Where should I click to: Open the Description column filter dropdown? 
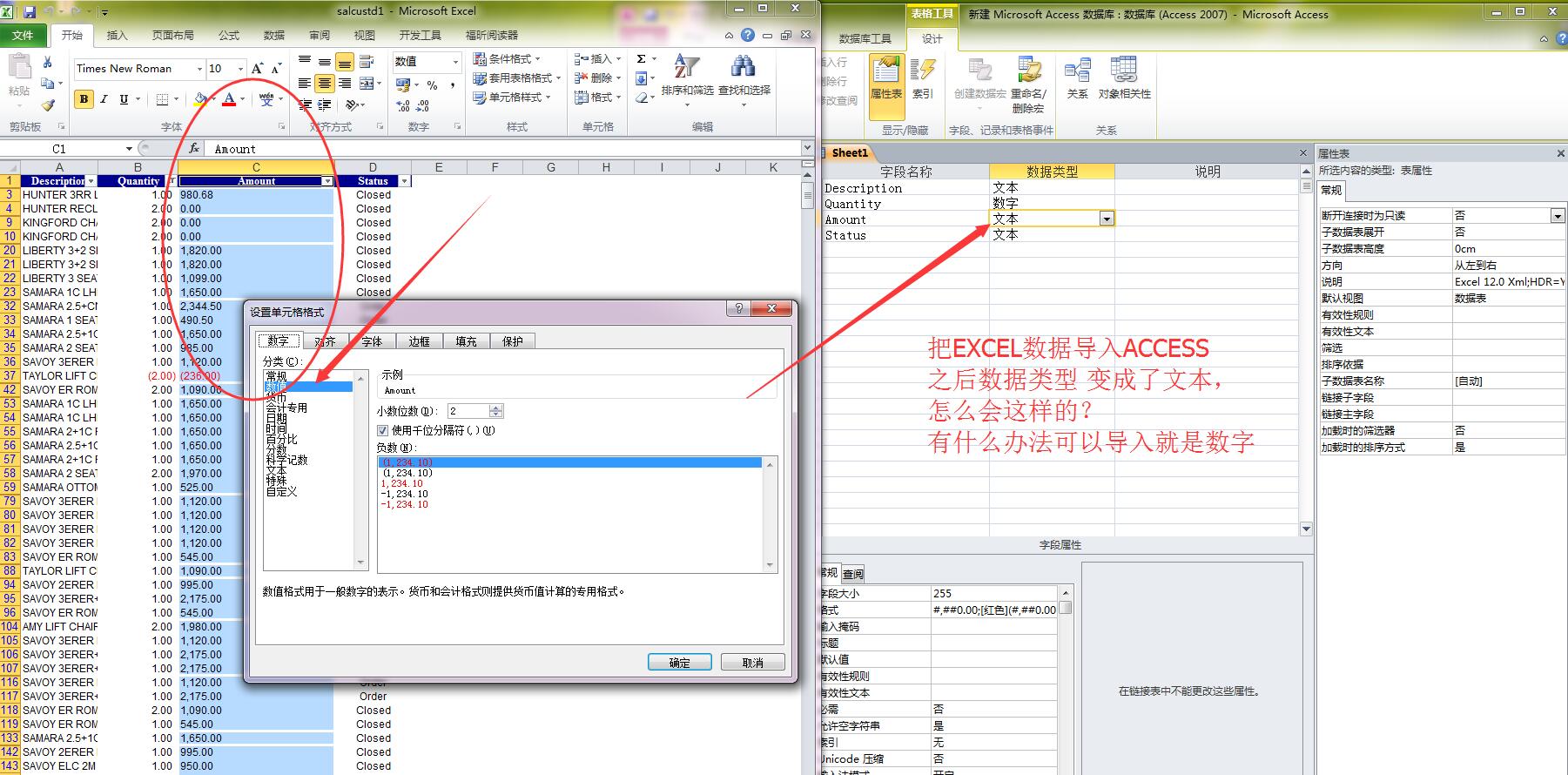[91, 181]
